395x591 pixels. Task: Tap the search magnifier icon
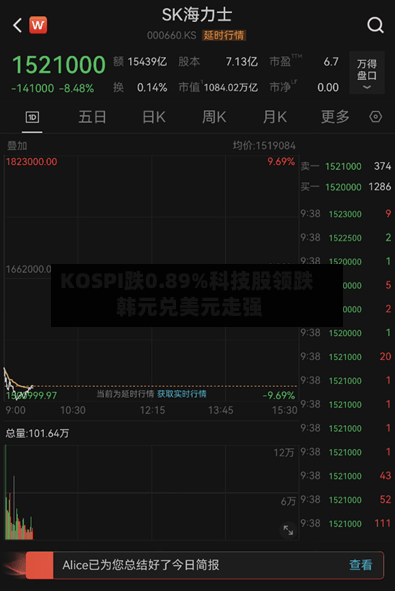375,25
